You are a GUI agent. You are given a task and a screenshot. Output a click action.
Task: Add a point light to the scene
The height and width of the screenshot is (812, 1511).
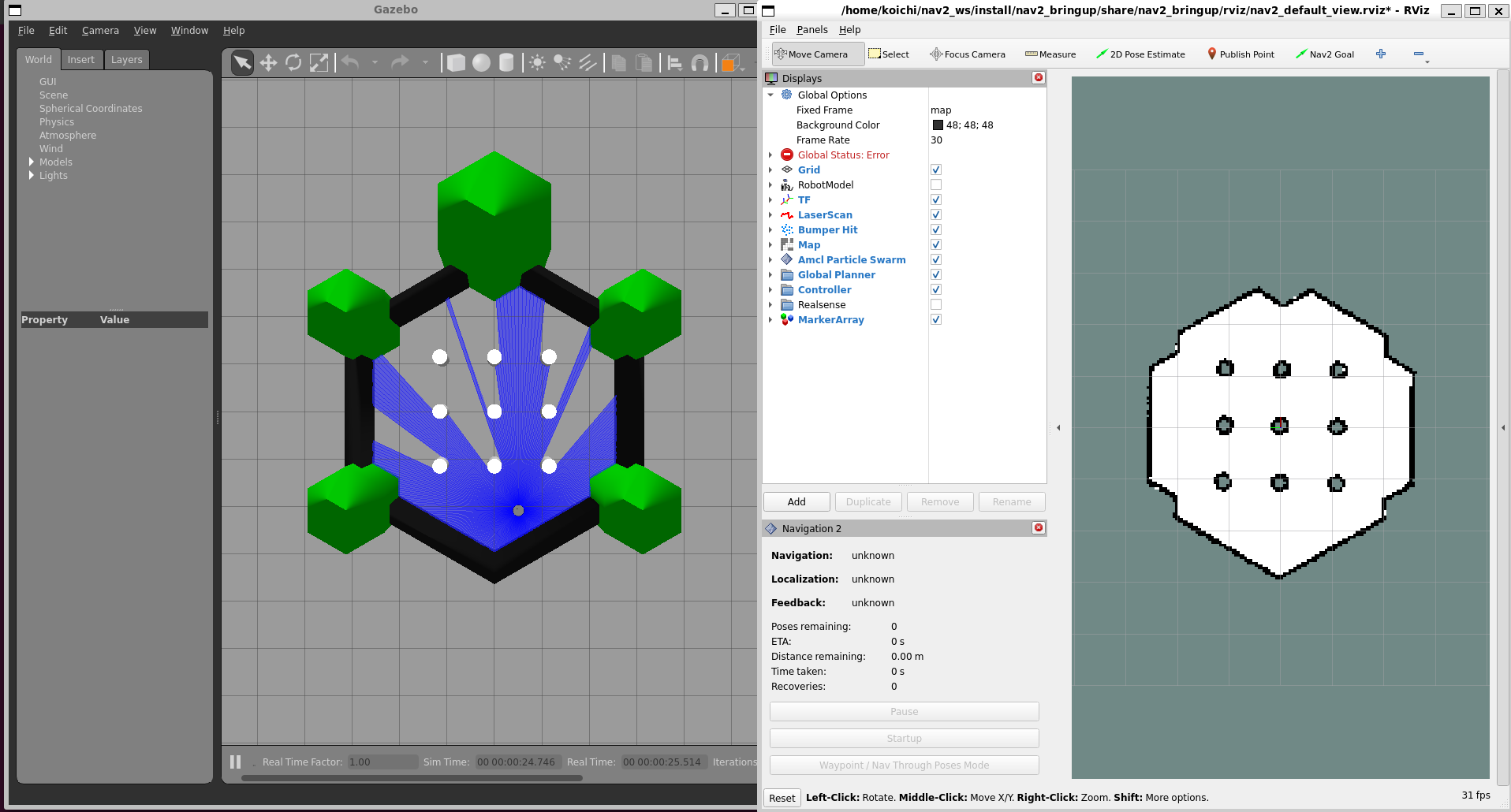tap(537, 62)
